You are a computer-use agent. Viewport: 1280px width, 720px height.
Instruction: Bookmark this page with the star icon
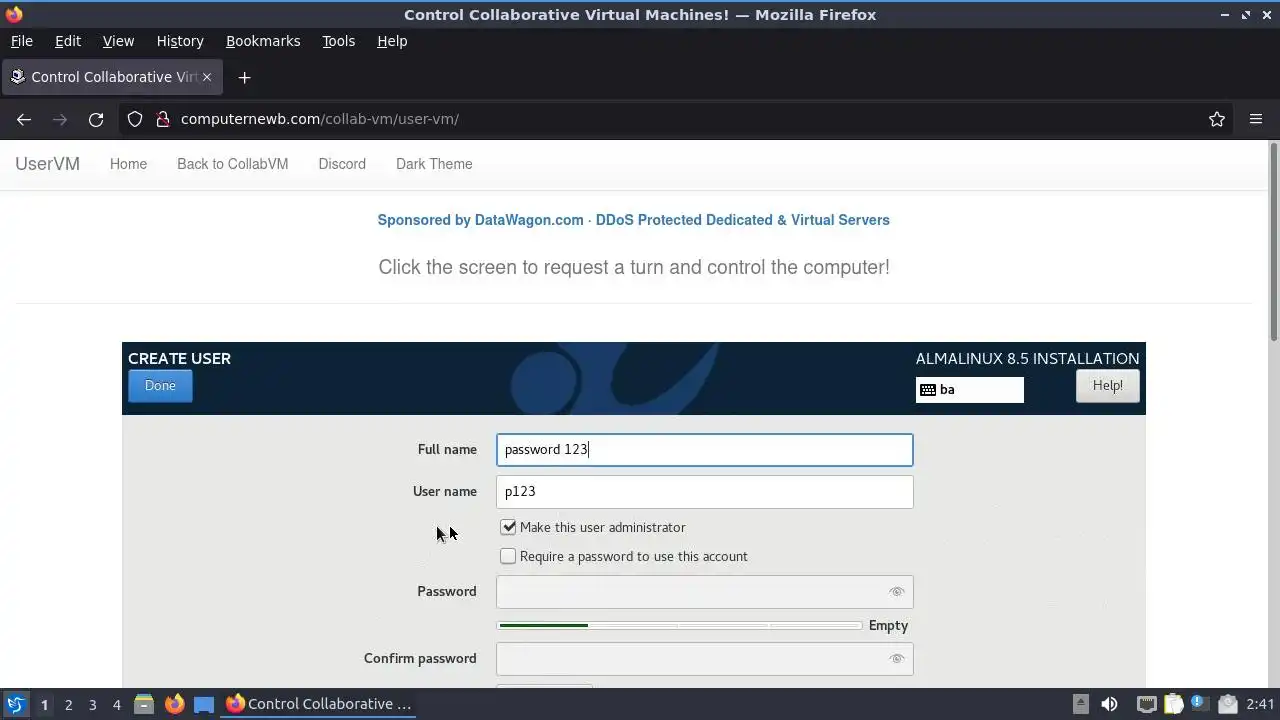1217,119
